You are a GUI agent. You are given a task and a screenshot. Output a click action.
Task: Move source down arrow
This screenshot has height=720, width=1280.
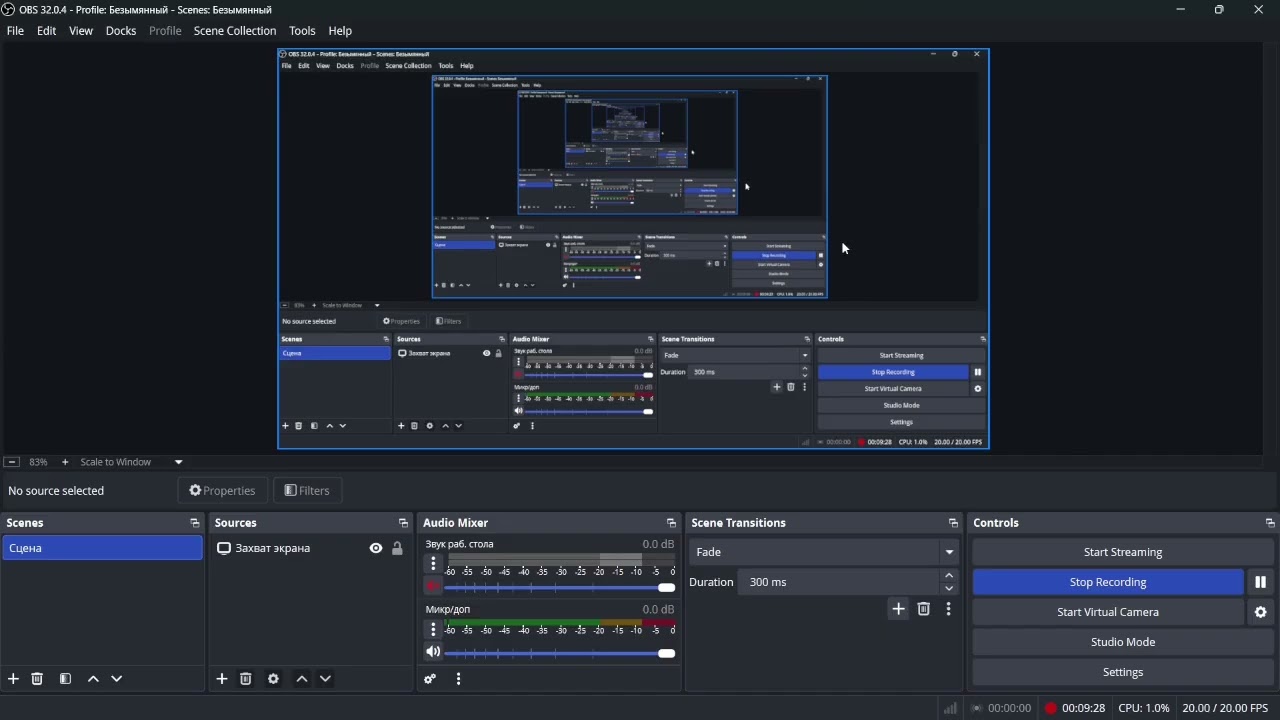click(x=326, y=680)
